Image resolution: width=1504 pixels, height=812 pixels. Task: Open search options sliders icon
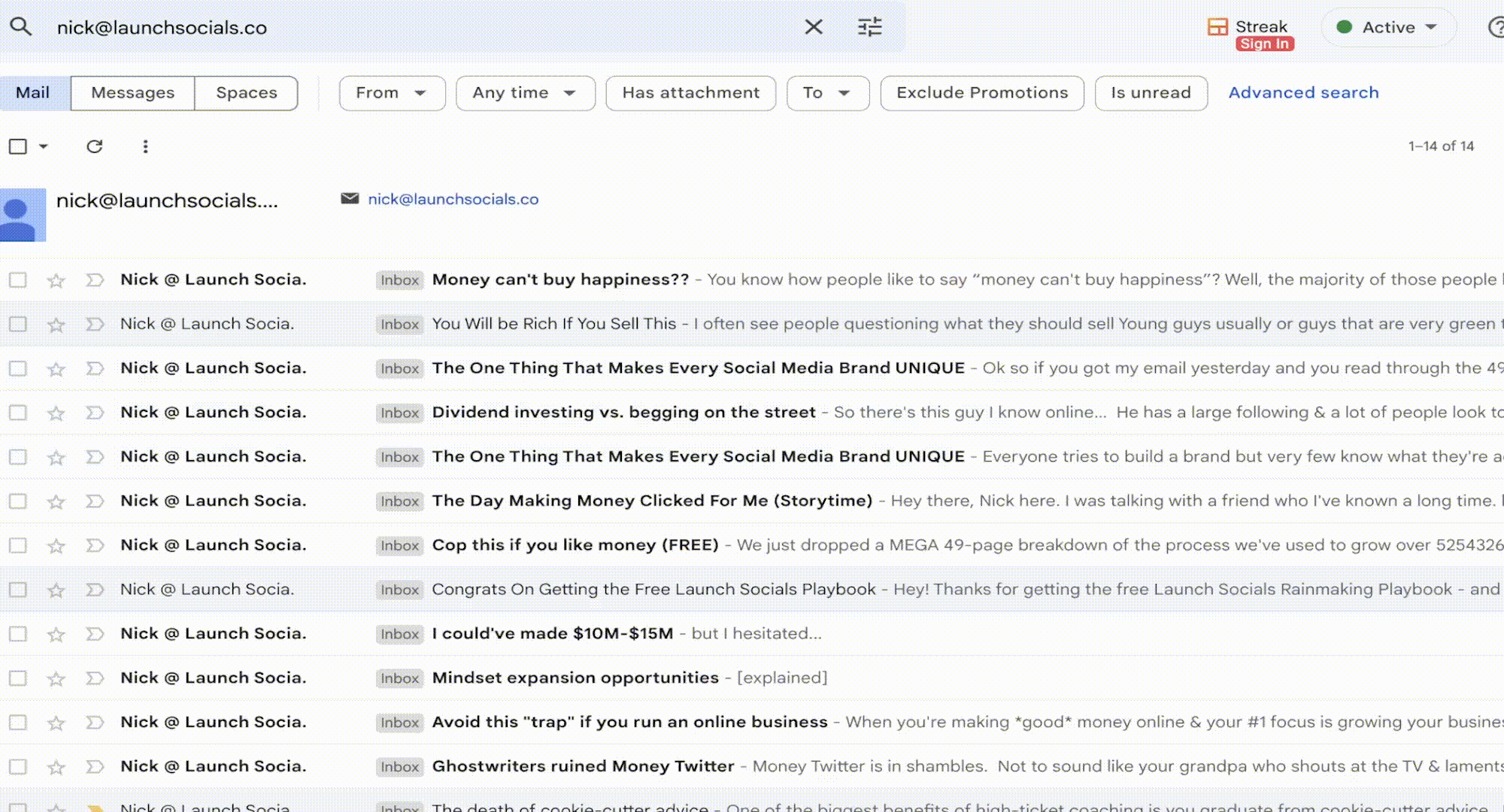[870, 27]
